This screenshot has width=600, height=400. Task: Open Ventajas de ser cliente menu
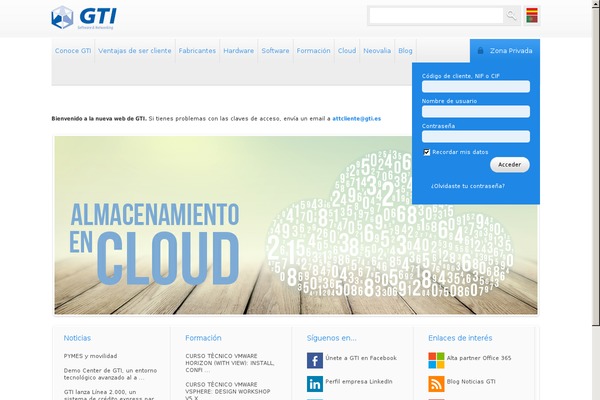[x=135, y=51]
